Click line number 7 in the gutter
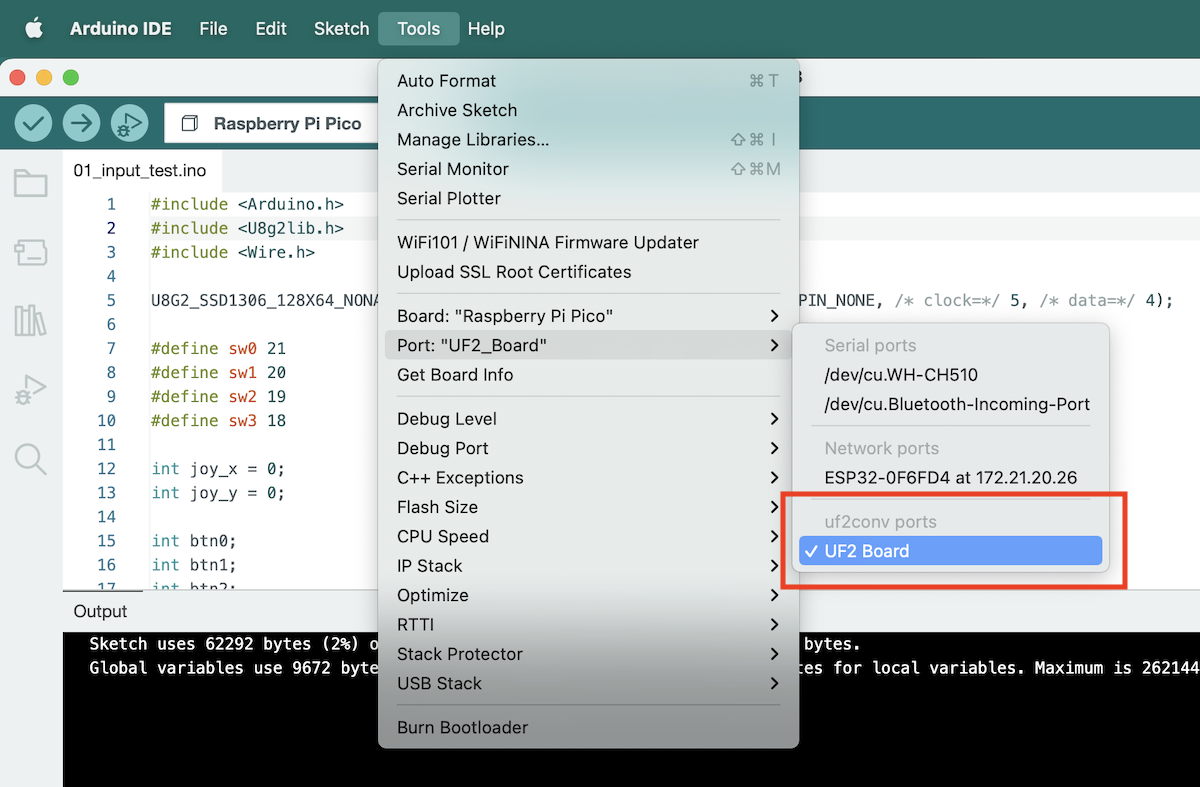 click(x=111, y=348)
